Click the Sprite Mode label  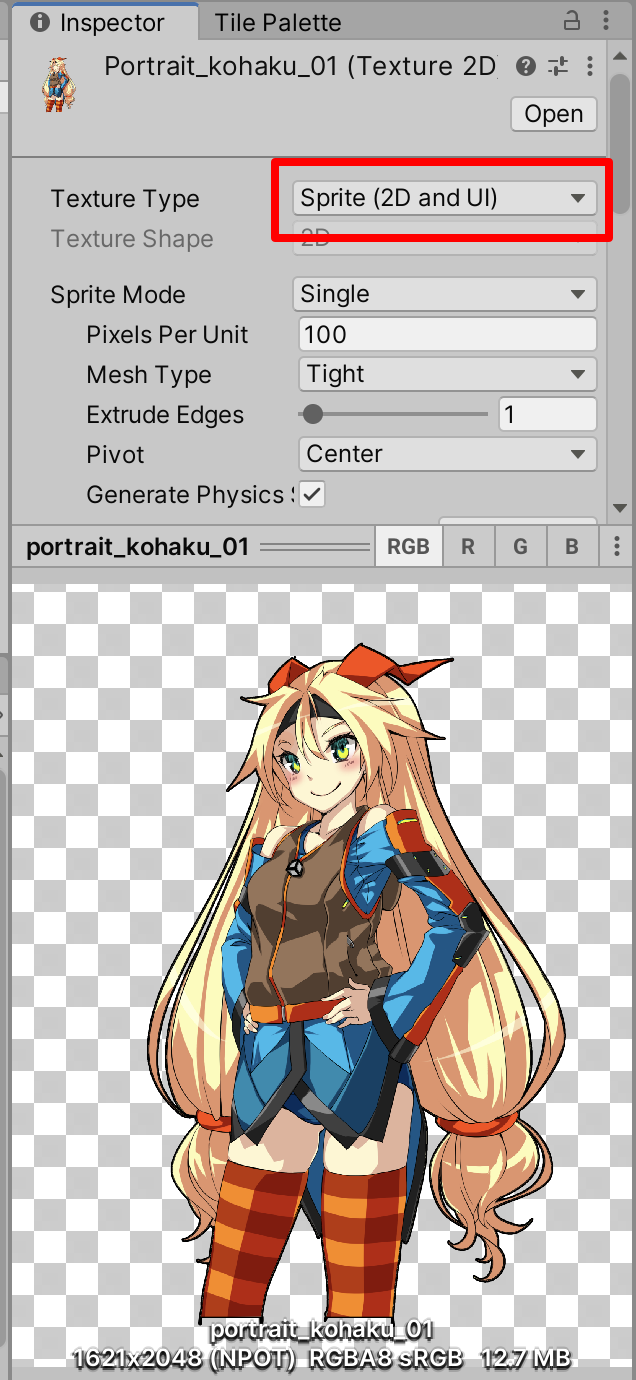pos(118,295)
